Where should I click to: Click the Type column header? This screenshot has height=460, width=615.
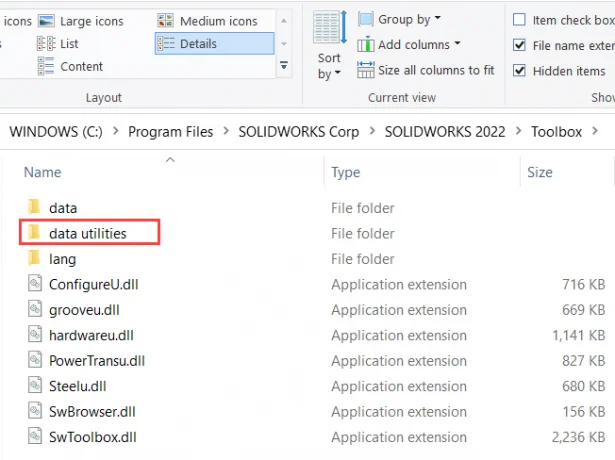pyautogui.click(x=346, y=172)
